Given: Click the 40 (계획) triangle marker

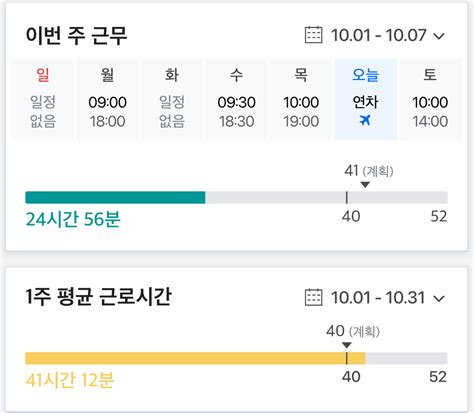Looking at the screenshot, I should [x=347, y=345].
